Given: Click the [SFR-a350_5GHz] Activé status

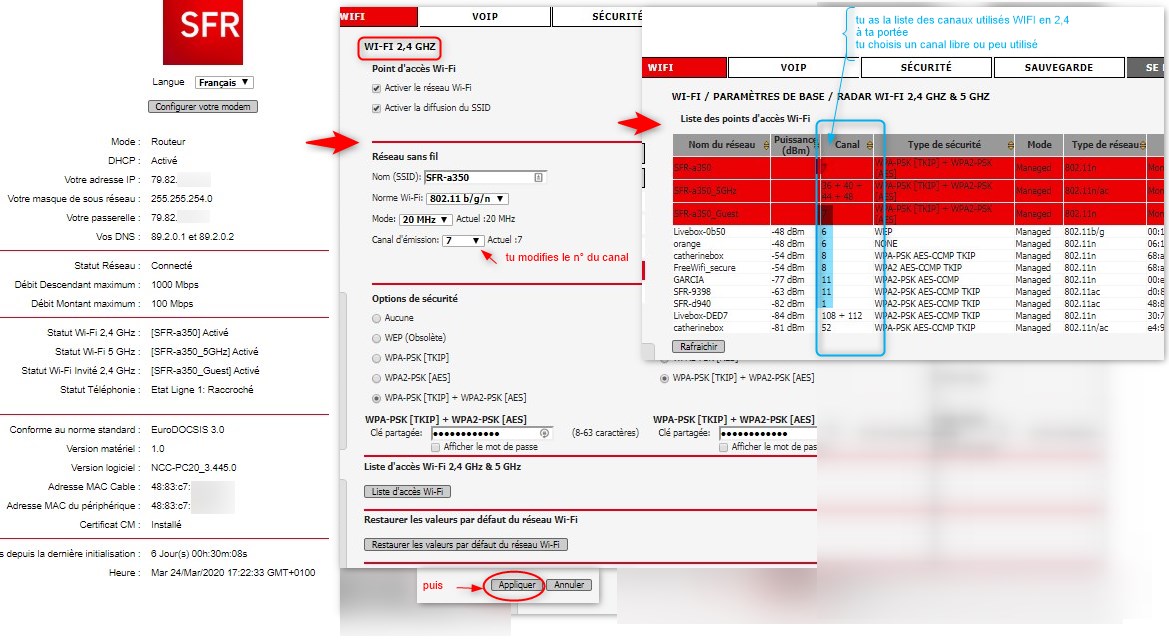Looking at the screenshot, I should coord(204,352).
